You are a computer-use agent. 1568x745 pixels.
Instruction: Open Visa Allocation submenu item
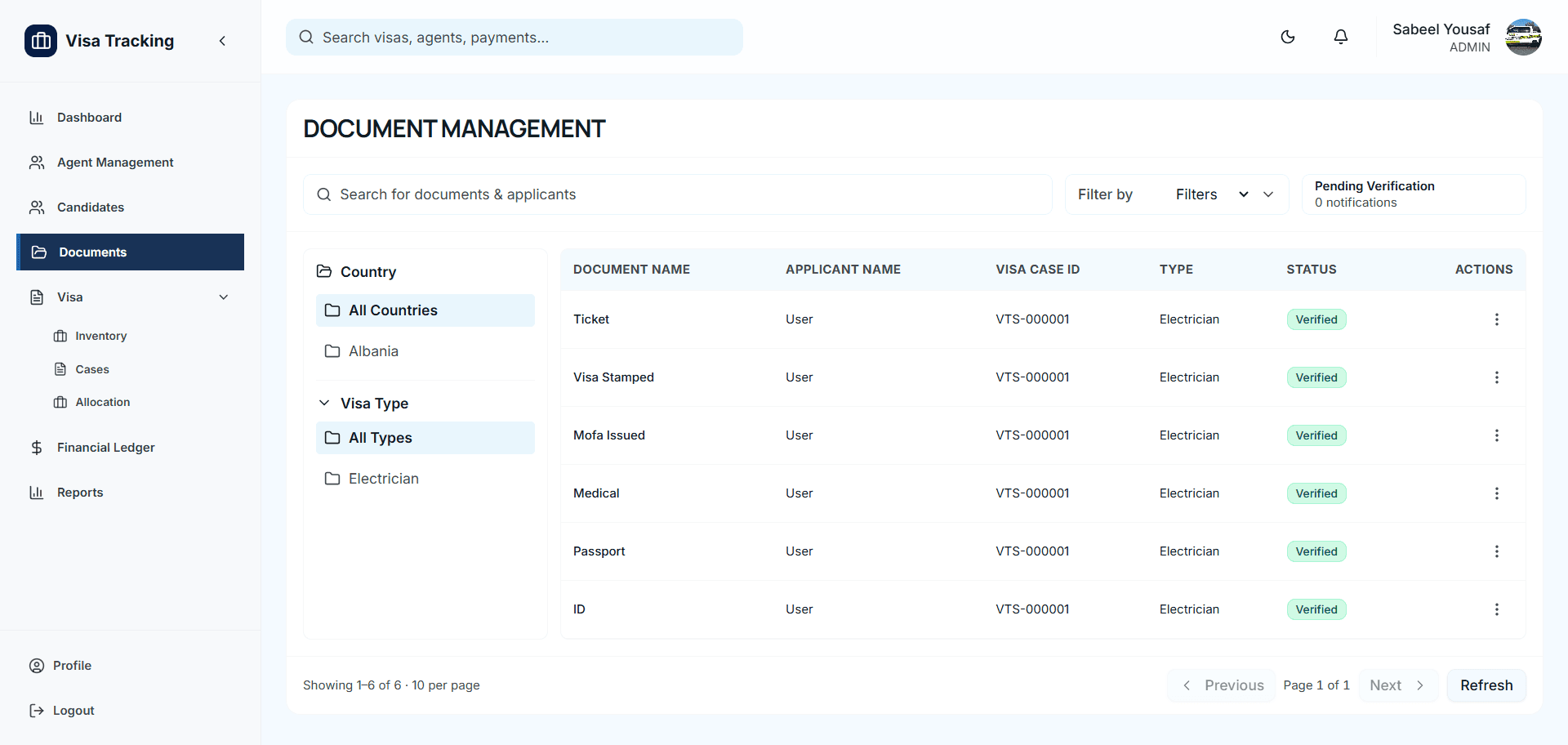coord(102,402)
